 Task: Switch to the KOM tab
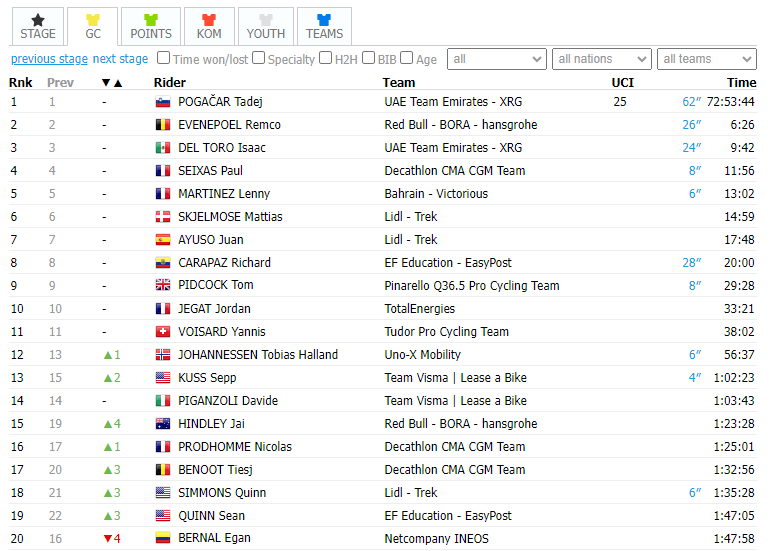click(x=209, y=27)
